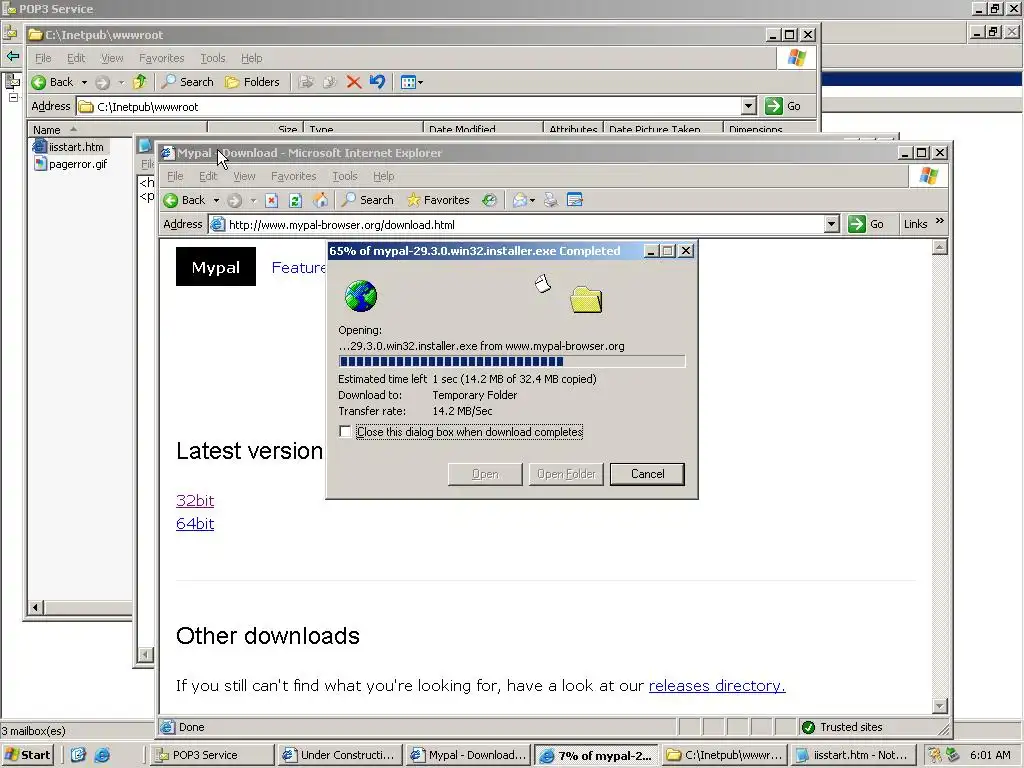Screen dimensions: 1024x768
Task: Open Back dropdown arrow in wwwroot window
Action: point(84,82)
